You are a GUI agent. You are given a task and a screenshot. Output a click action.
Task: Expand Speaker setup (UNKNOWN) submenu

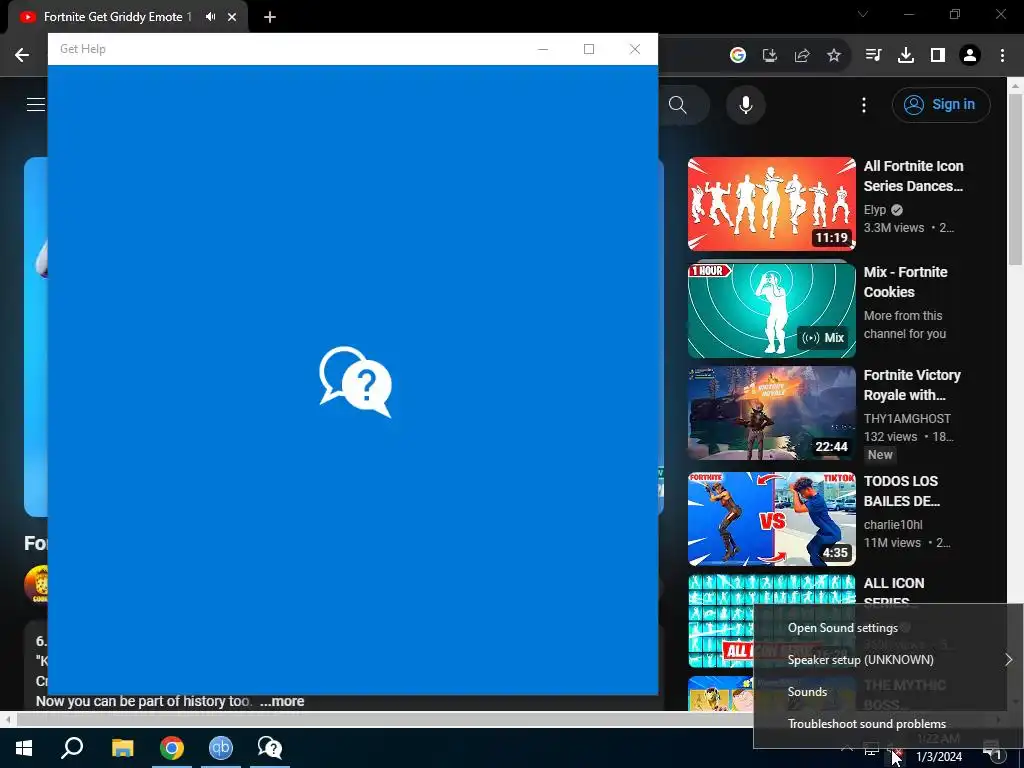pos(888,660)
